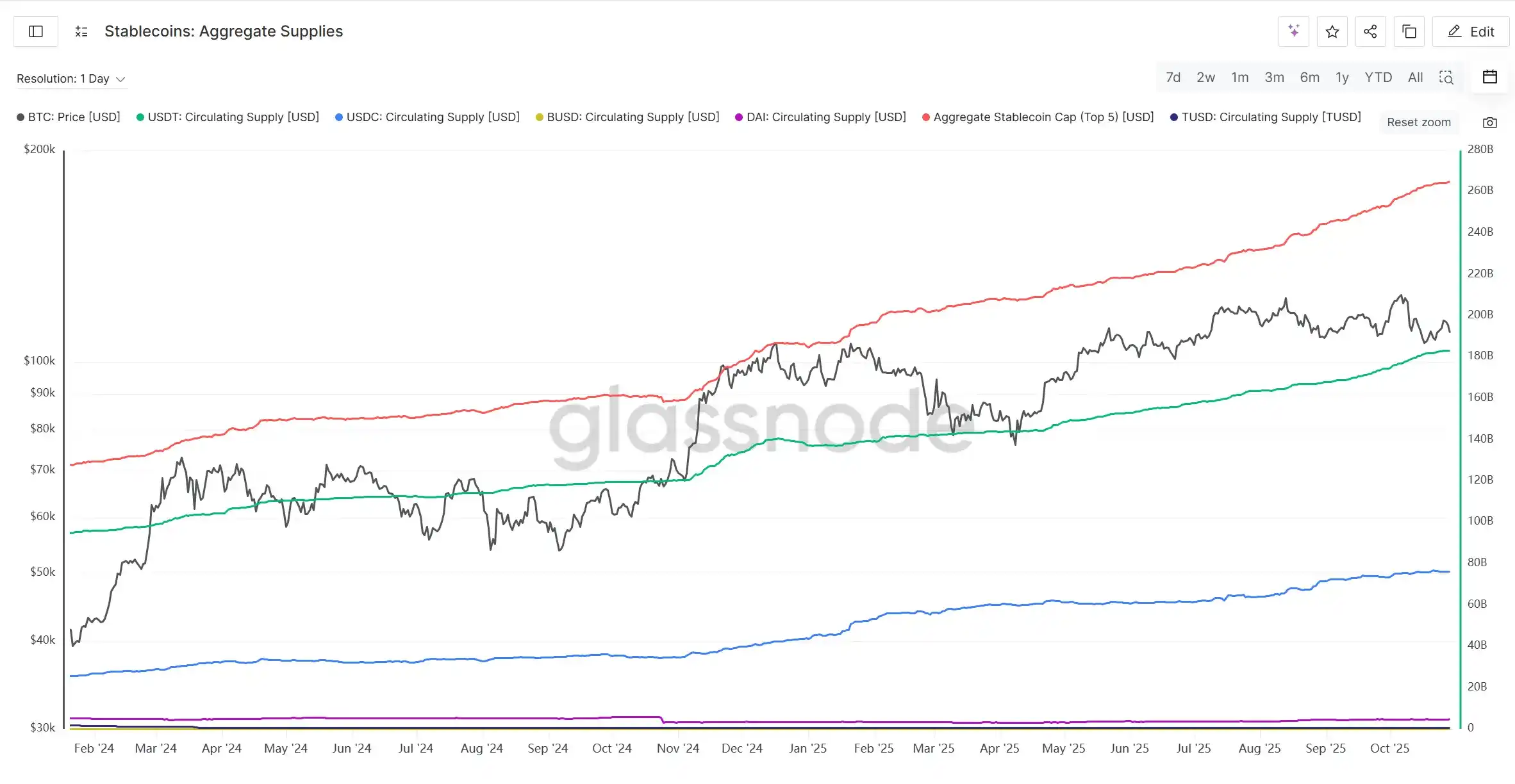Open the calendar date picker icon

click(1490, 78)
